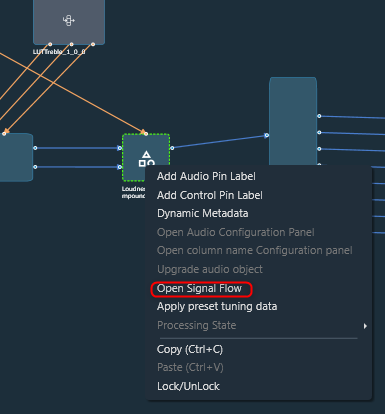
Task: Click the input pin on the tall right block
Action: click(267, 135)
